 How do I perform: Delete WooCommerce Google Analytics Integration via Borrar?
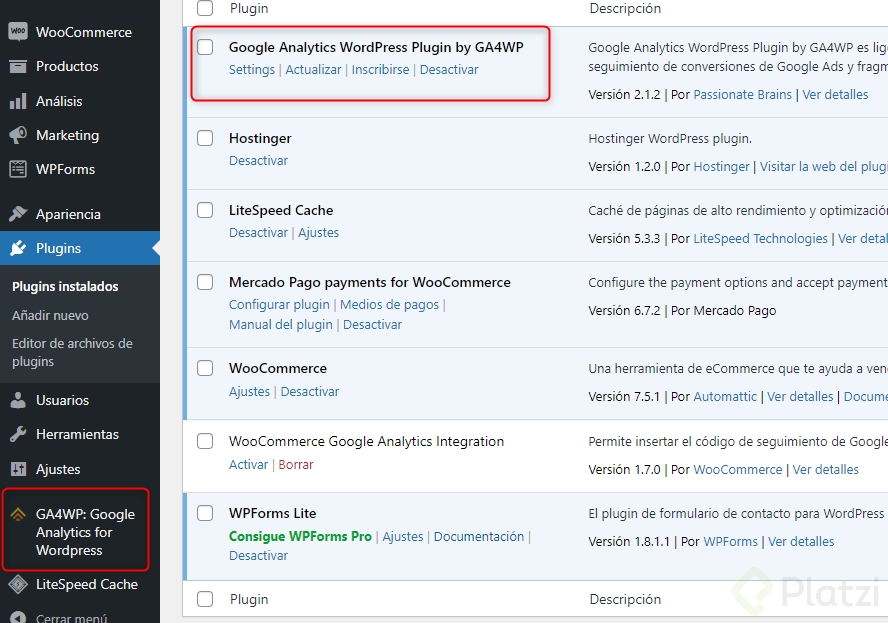point(296,464)
